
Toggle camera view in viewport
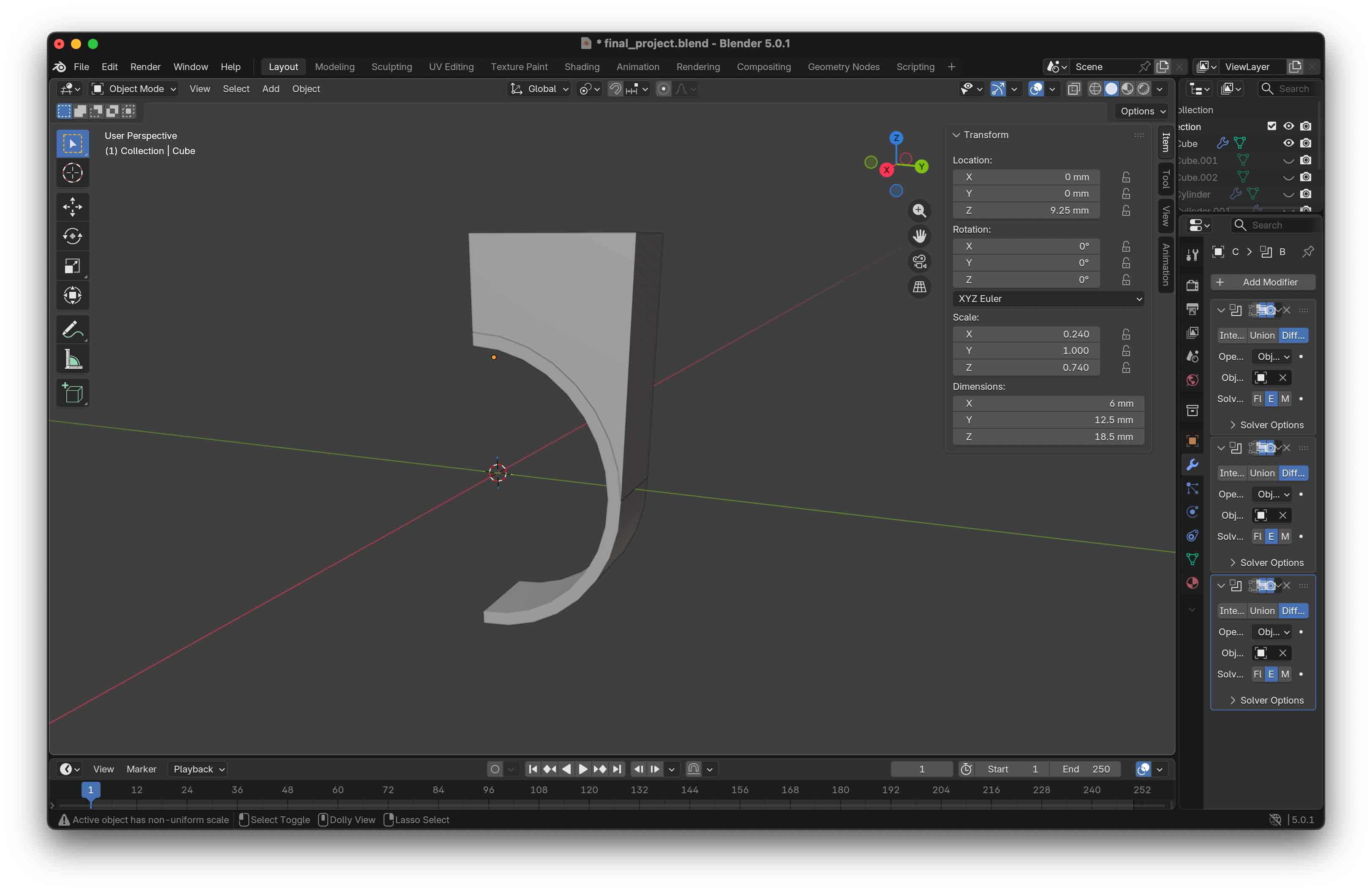pyautogui.click(x=920, y=261)
